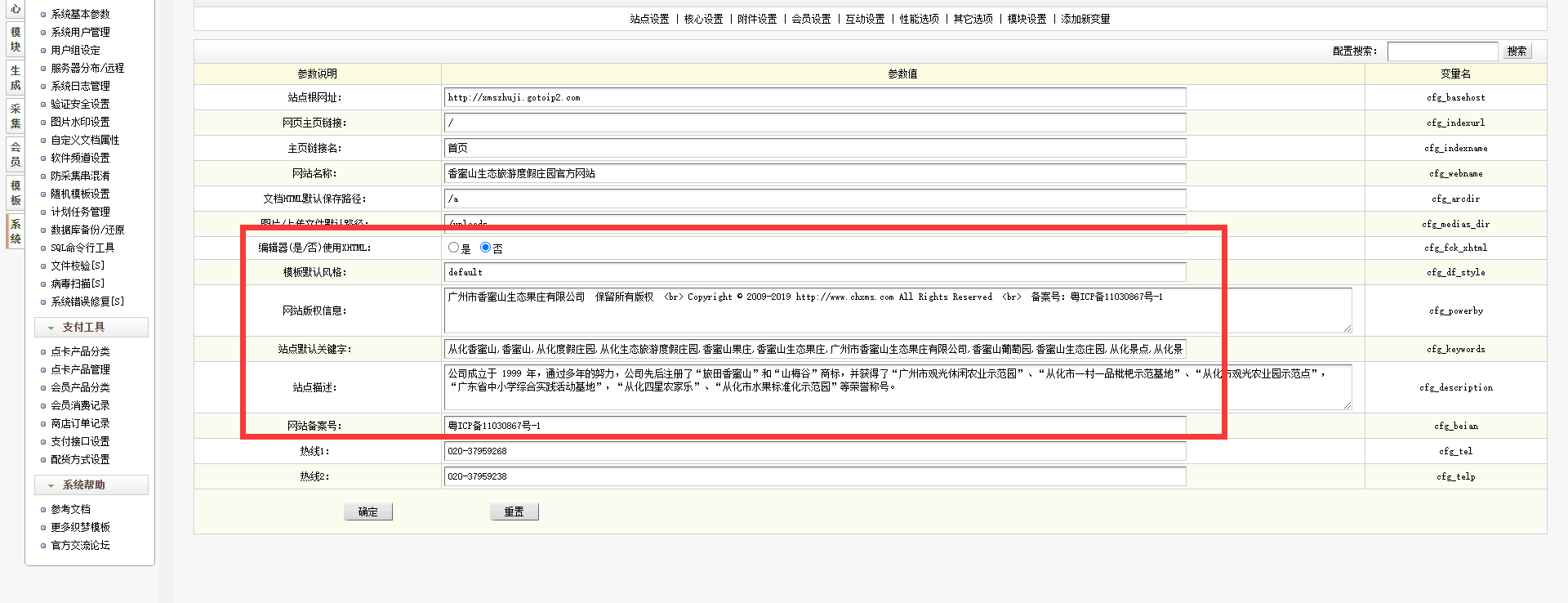
Task: Open 系统错误修复[S] in the sidebar
Action: 87,301
